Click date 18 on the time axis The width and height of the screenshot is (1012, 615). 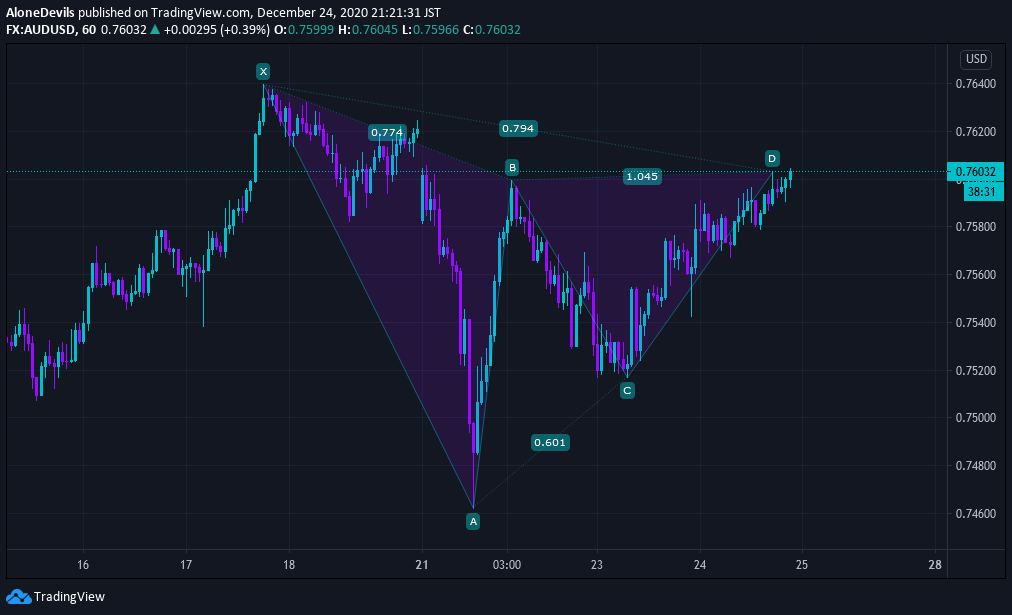pyautogui.click(x=288, y=565)
